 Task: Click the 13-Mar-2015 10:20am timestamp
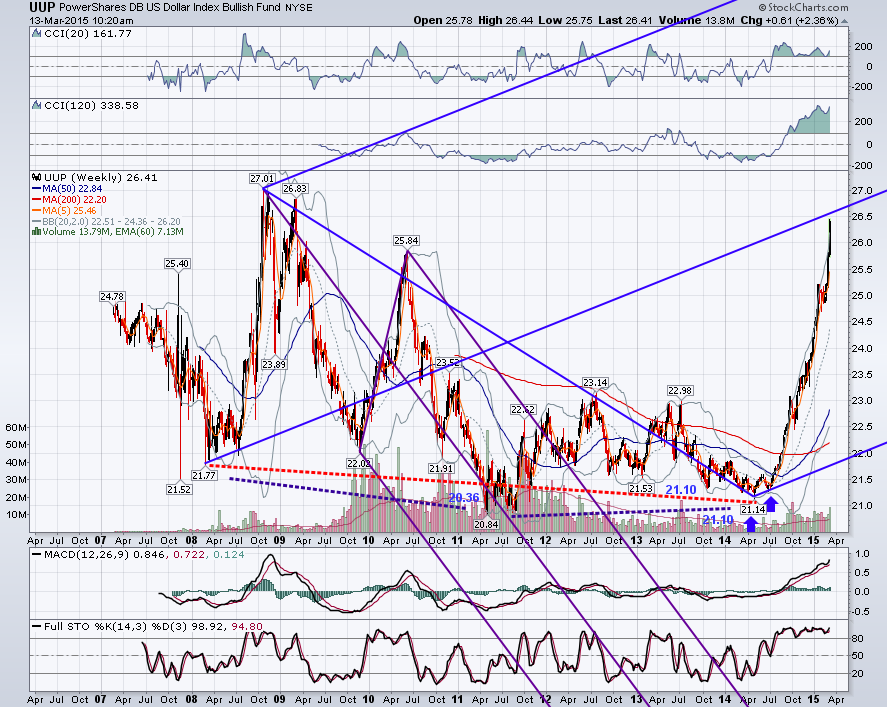(x=81, y=21)
